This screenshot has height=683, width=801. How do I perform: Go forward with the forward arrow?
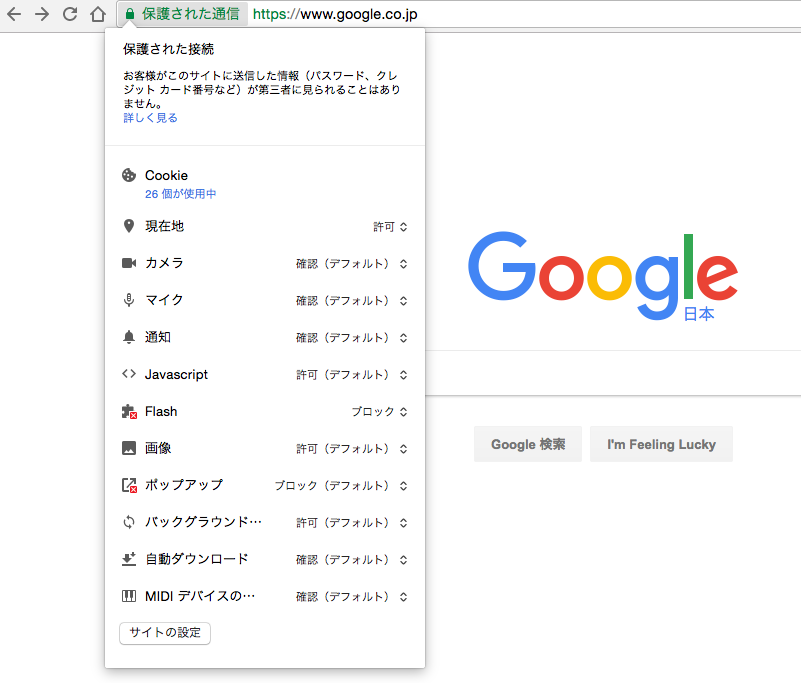pyautogui.click(x=42, y=14)
